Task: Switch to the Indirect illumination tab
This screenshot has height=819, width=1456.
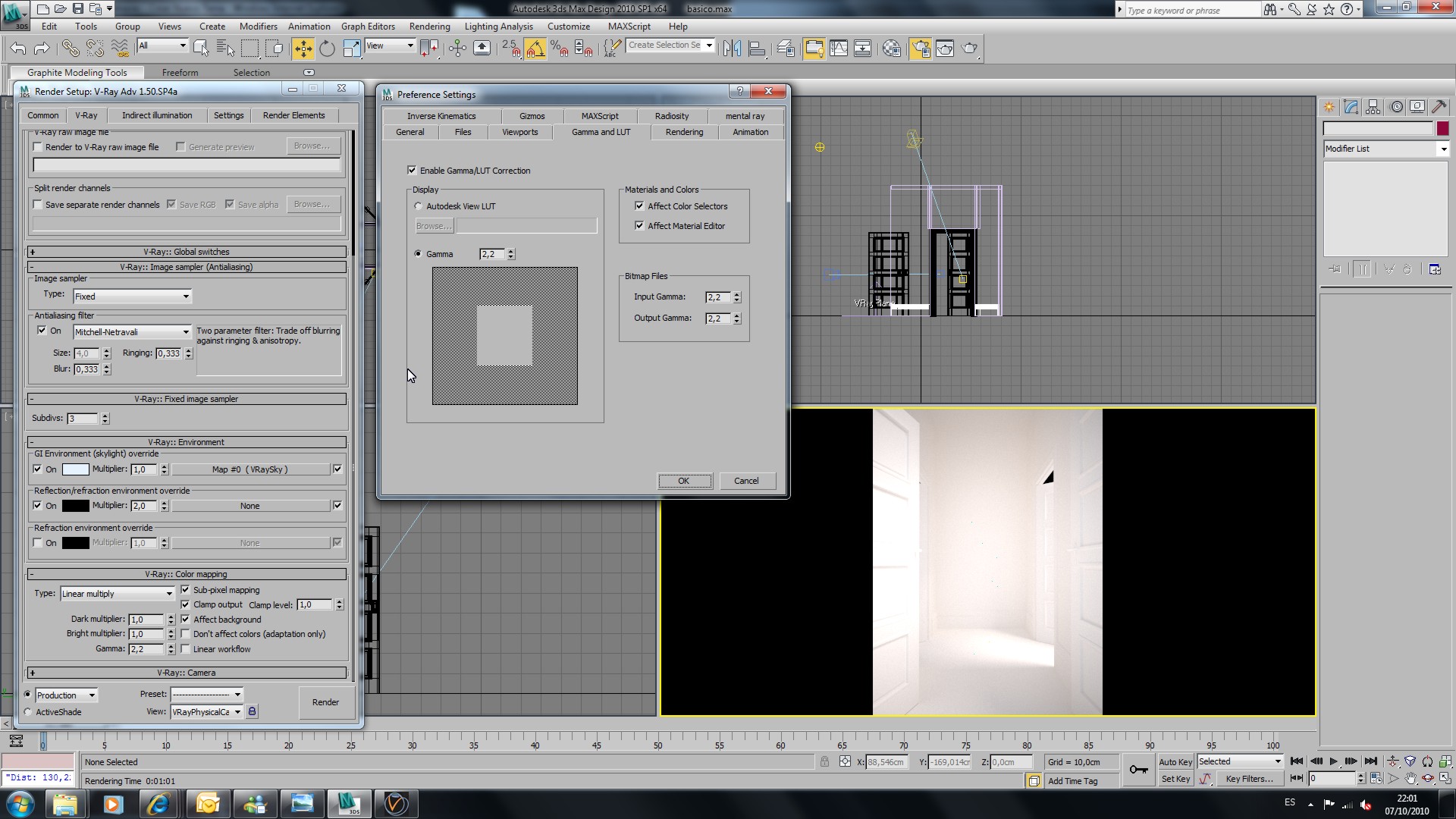Action: 157,115
